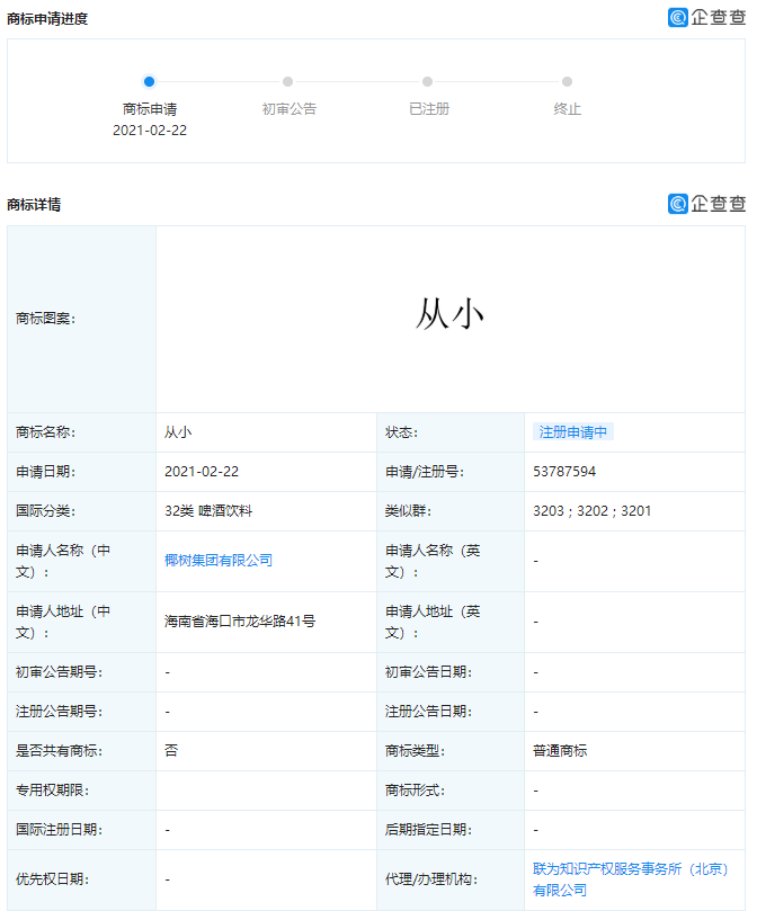Click the 企查查 logo beside 商标详情
The height and width of the screenshot is (911, 757).
(x=707, y=204)
